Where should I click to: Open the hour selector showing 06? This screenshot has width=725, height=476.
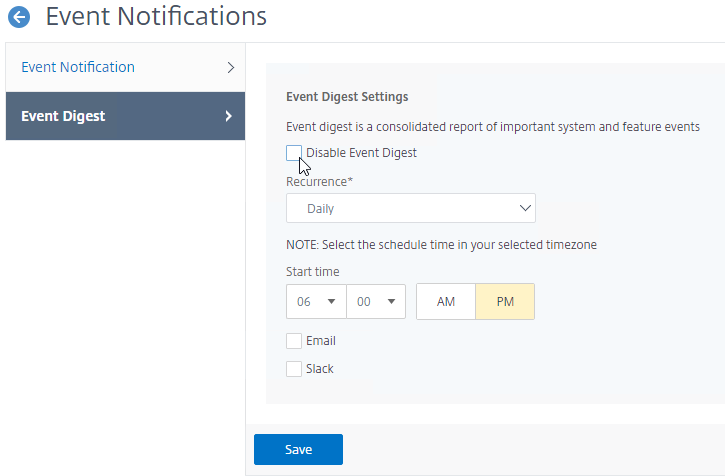pyautogui.click(x=316, y=302)
